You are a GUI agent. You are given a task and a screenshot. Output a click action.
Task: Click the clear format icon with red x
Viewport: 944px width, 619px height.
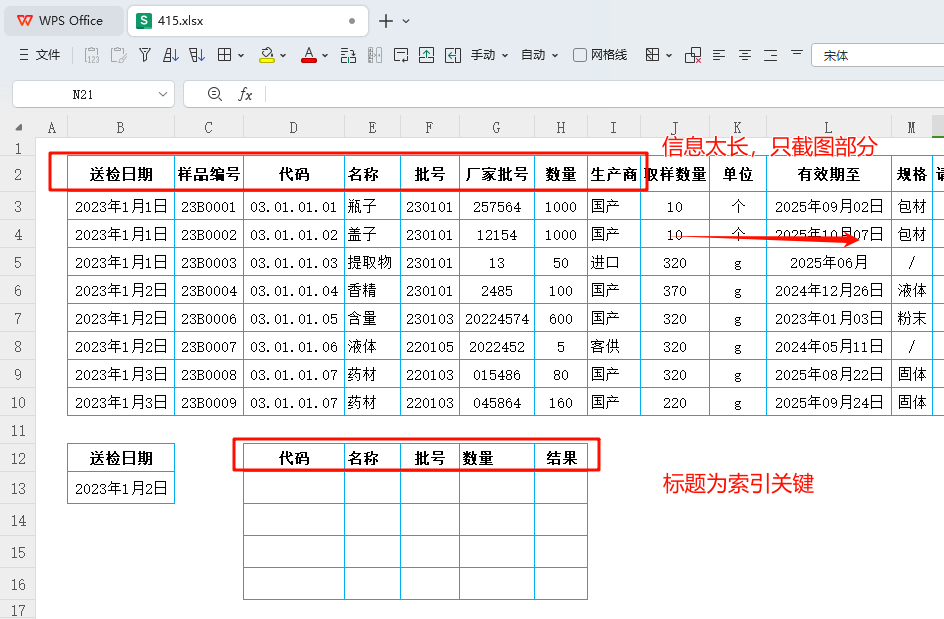693,55
